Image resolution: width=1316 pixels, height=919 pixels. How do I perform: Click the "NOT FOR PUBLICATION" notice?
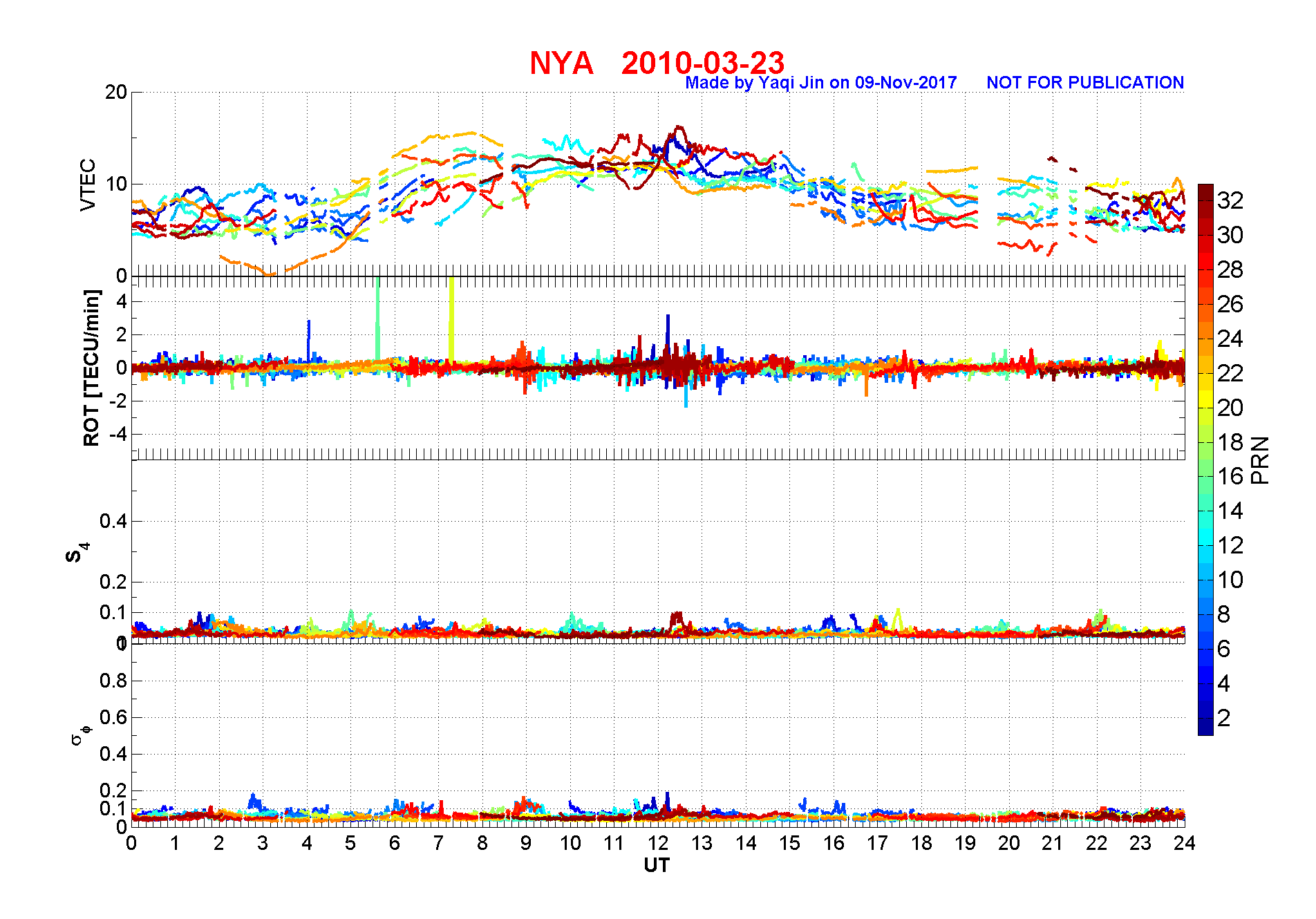tap(1085, 83)
